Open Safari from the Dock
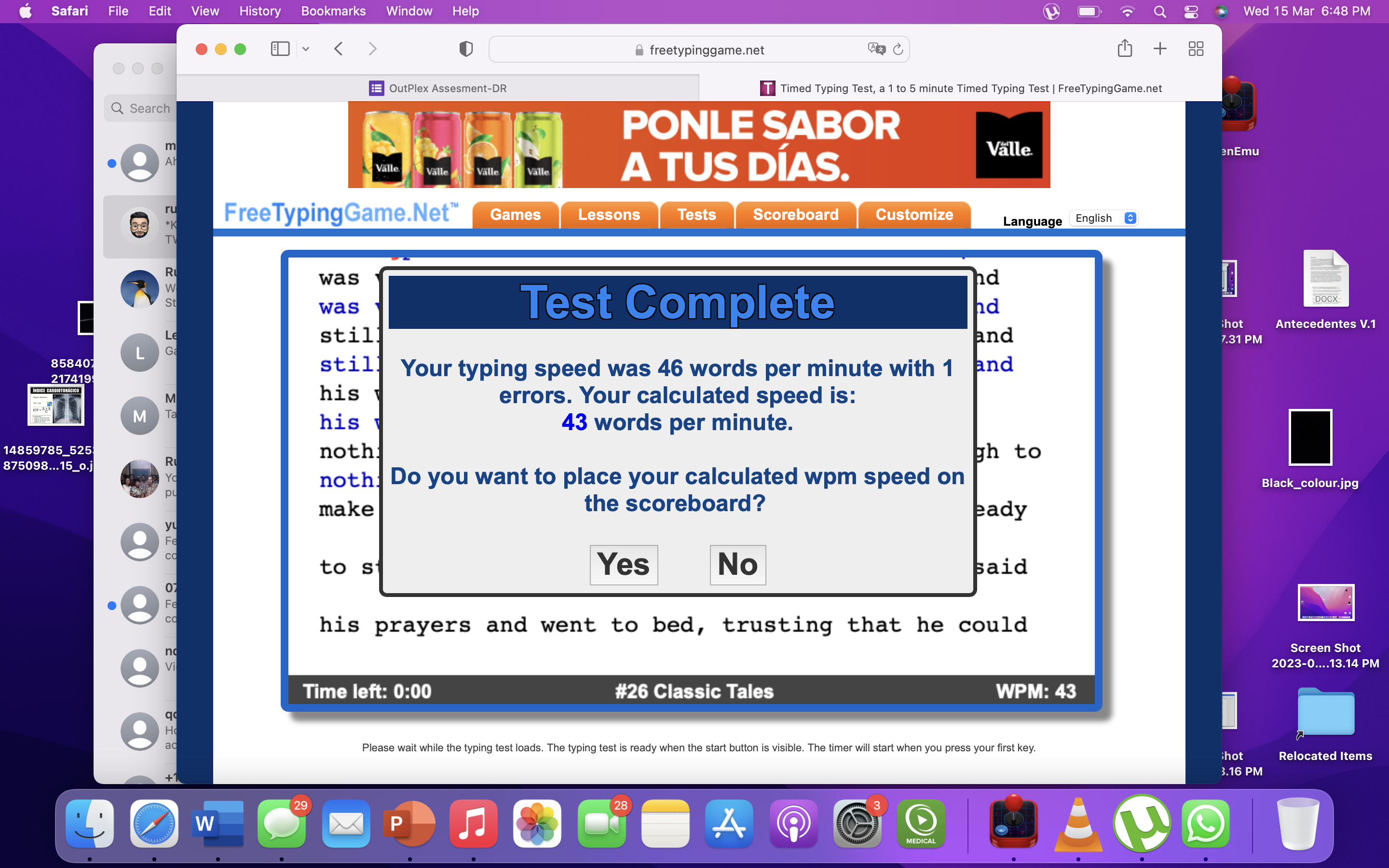The height and width of the screenshot is (868, 1389). (x=154, y=823)
